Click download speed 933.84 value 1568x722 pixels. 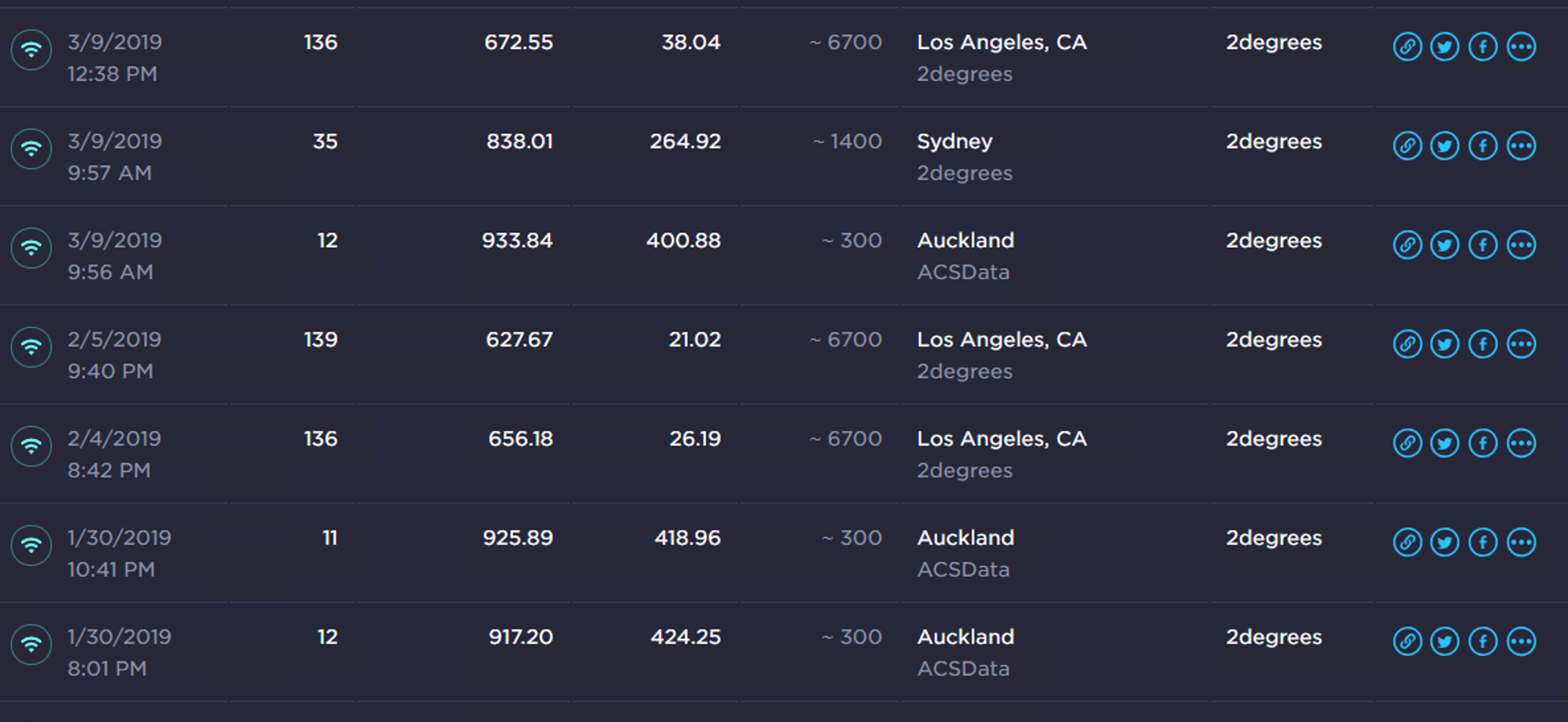517,241
